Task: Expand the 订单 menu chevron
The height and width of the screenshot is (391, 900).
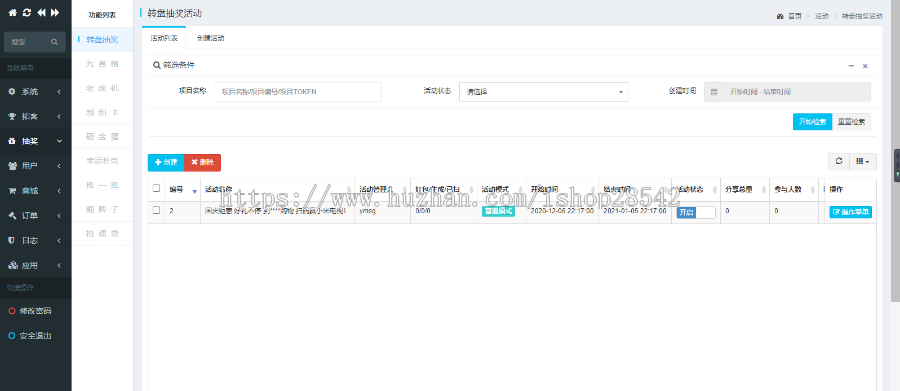Action: tap(59, 215)
